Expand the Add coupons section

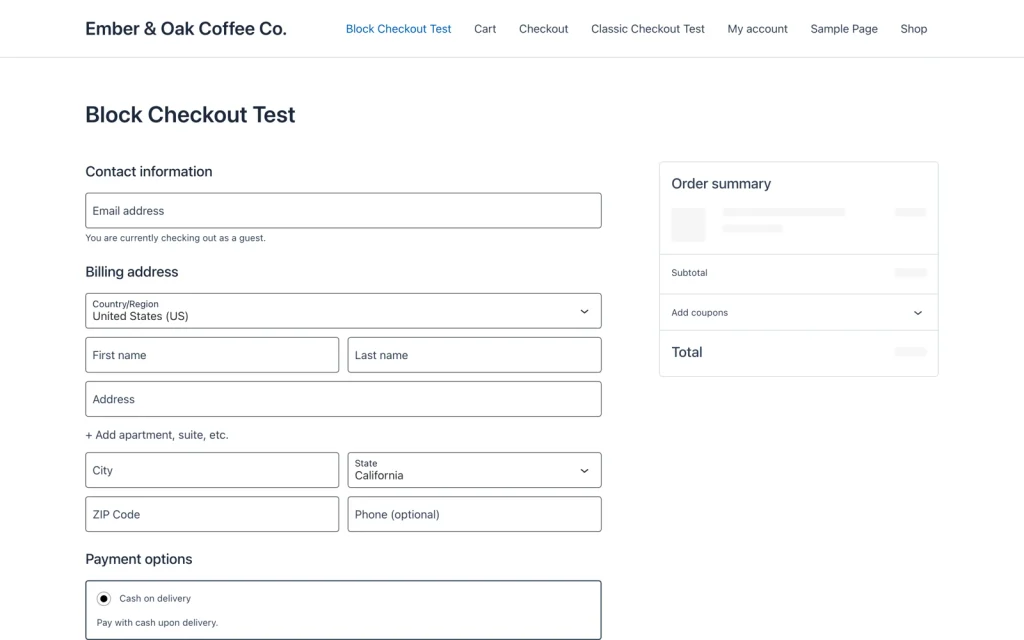(799, 312)
